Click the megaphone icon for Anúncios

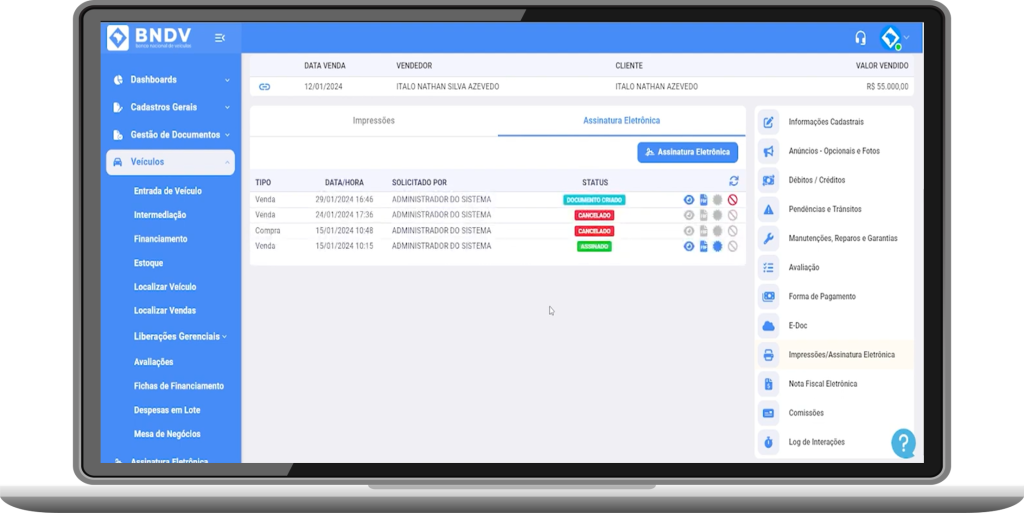point(768,152)
